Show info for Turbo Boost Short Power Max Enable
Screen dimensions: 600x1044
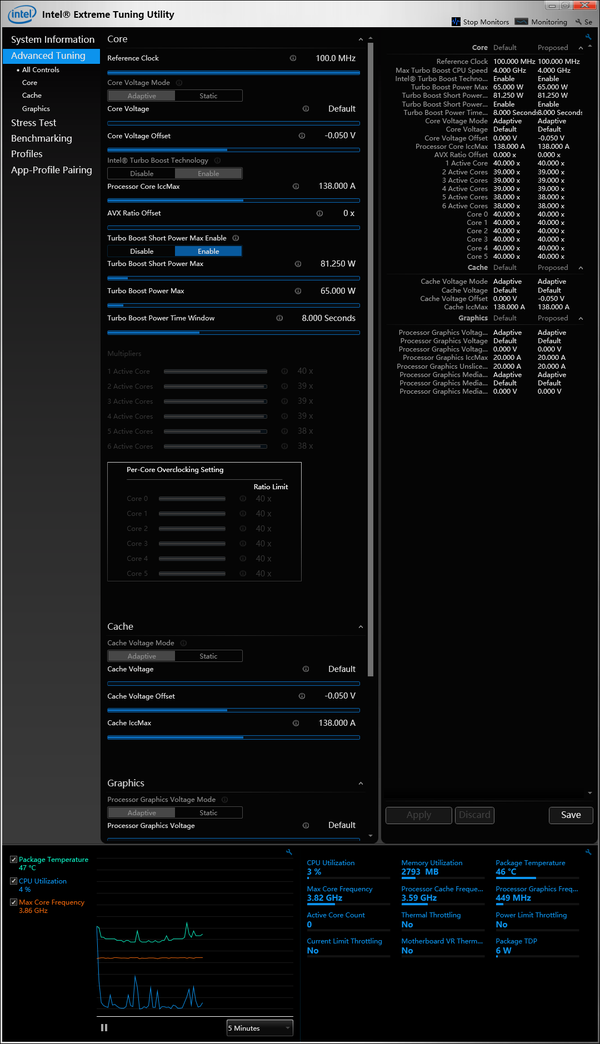(236, 238)
